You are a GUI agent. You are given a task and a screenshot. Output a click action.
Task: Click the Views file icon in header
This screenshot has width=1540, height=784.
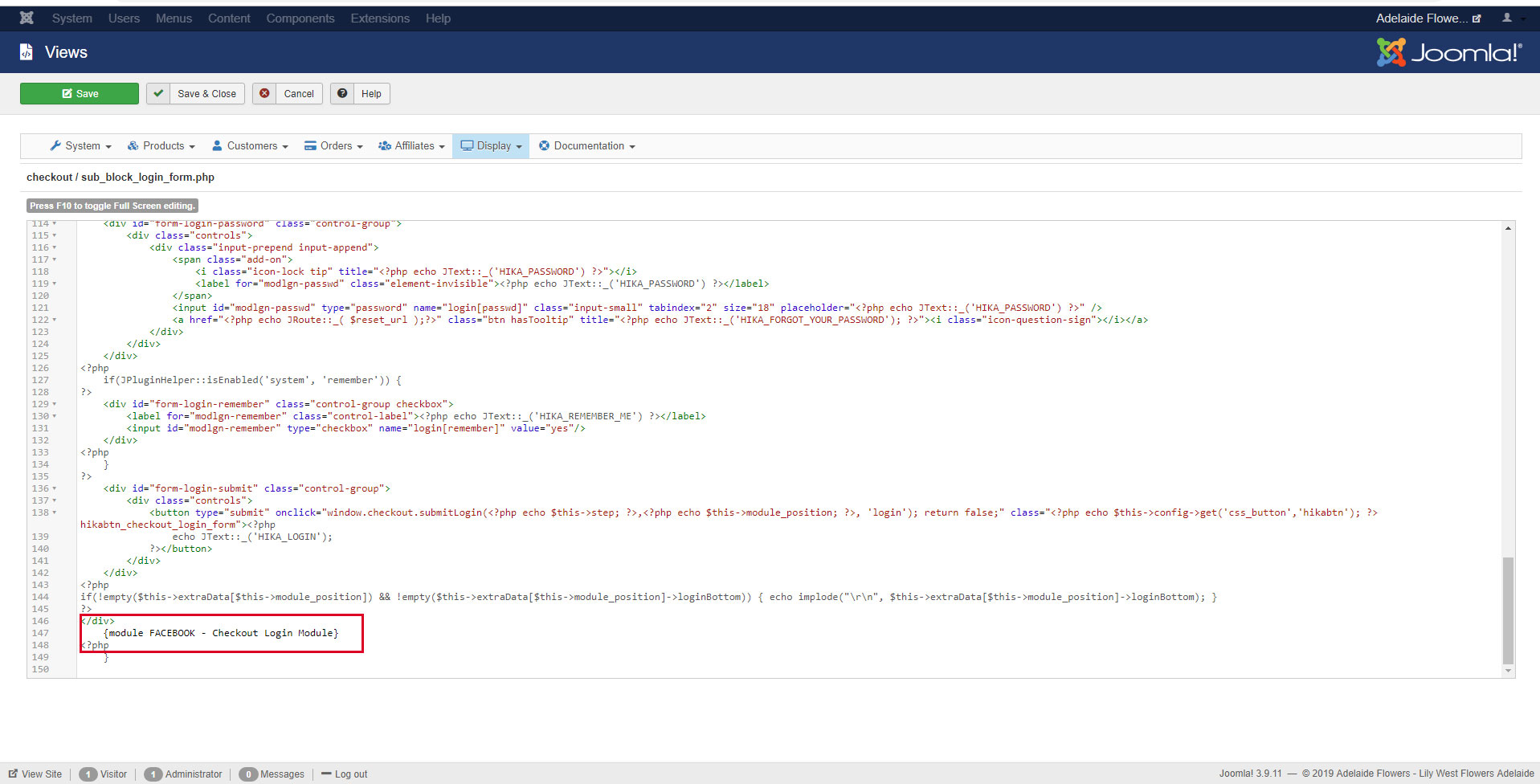pos(27,52)
